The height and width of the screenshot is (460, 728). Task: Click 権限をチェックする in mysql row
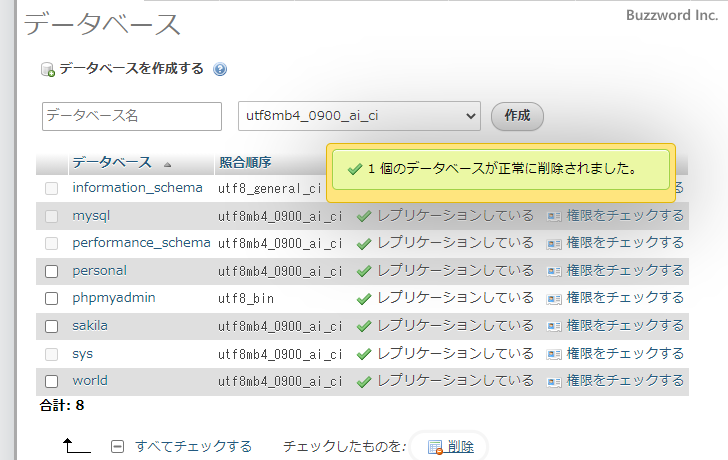pyautogui.click(x=625, y=216)
